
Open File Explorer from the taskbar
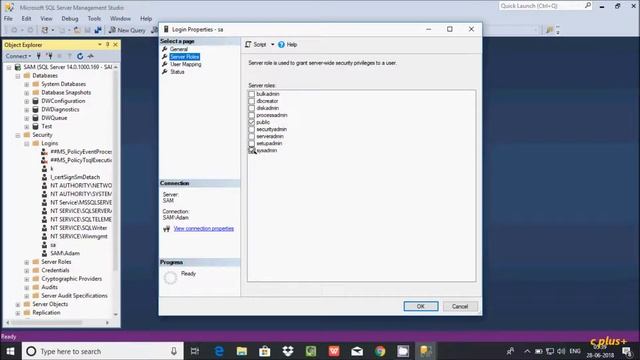(242, 351)
